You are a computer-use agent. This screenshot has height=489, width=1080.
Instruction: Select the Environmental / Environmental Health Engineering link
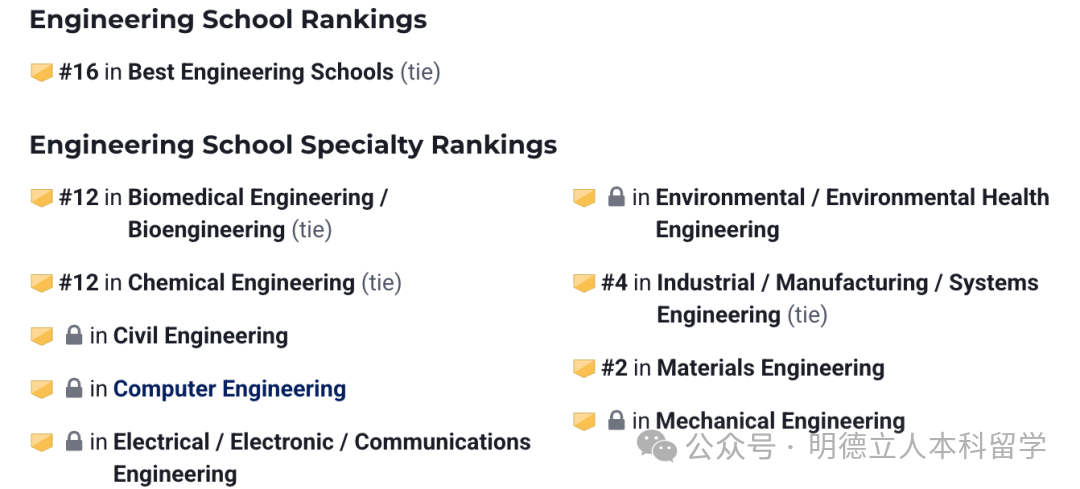pyautogui.click(x=853, y=214)
